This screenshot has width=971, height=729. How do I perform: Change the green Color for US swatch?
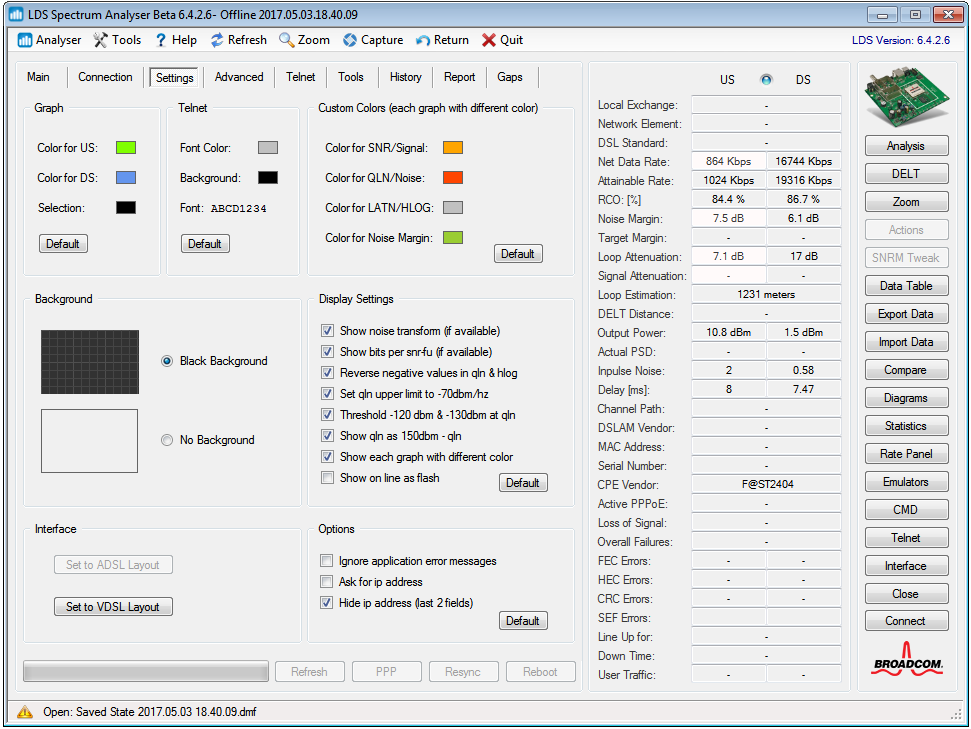(126, 148)
